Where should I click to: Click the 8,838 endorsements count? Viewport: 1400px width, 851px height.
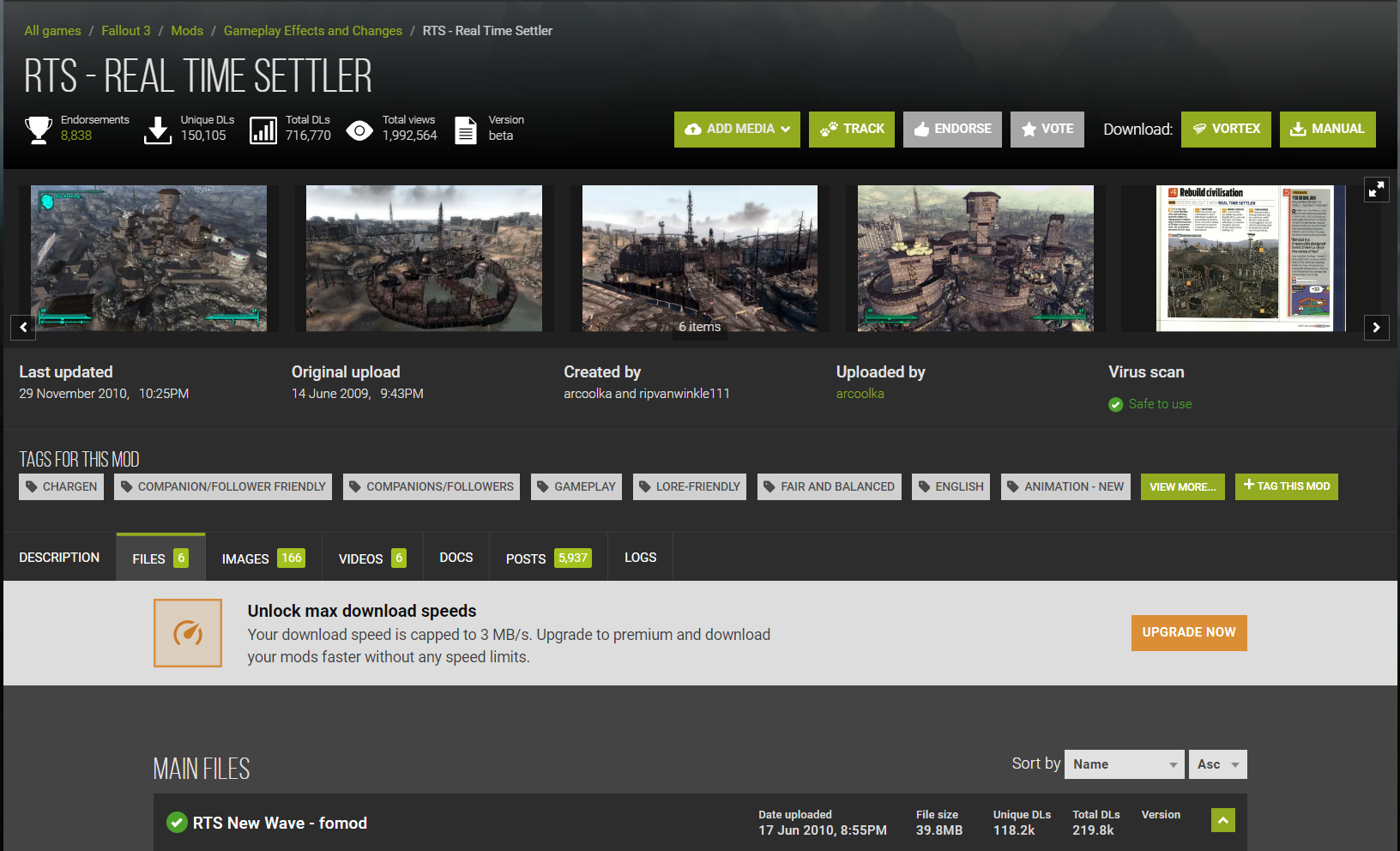76,136
